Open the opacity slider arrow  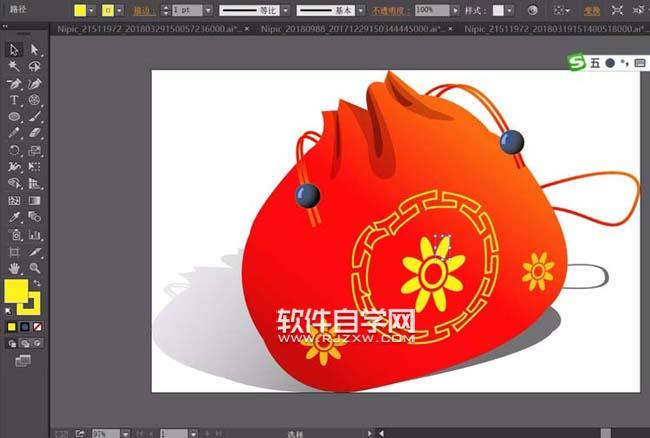tap(455, 10)
